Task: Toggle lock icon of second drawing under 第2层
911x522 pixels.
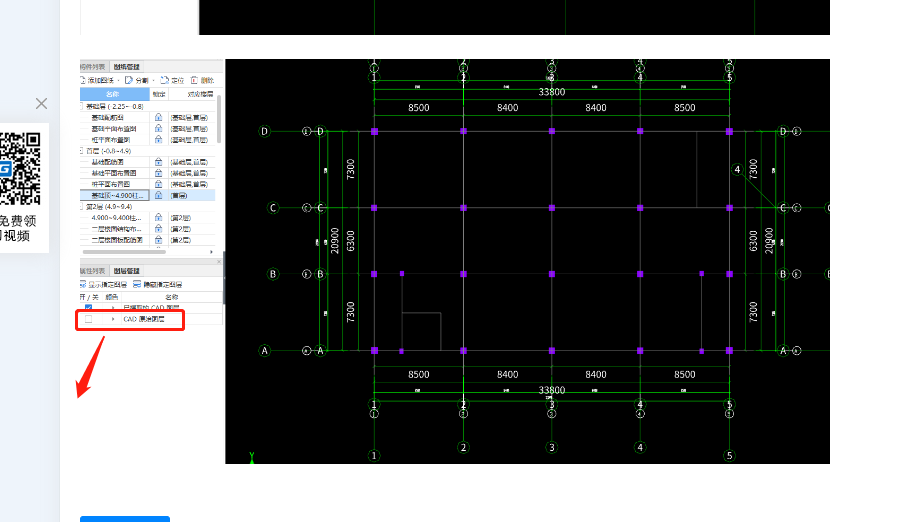Action: tap(159, 228)
